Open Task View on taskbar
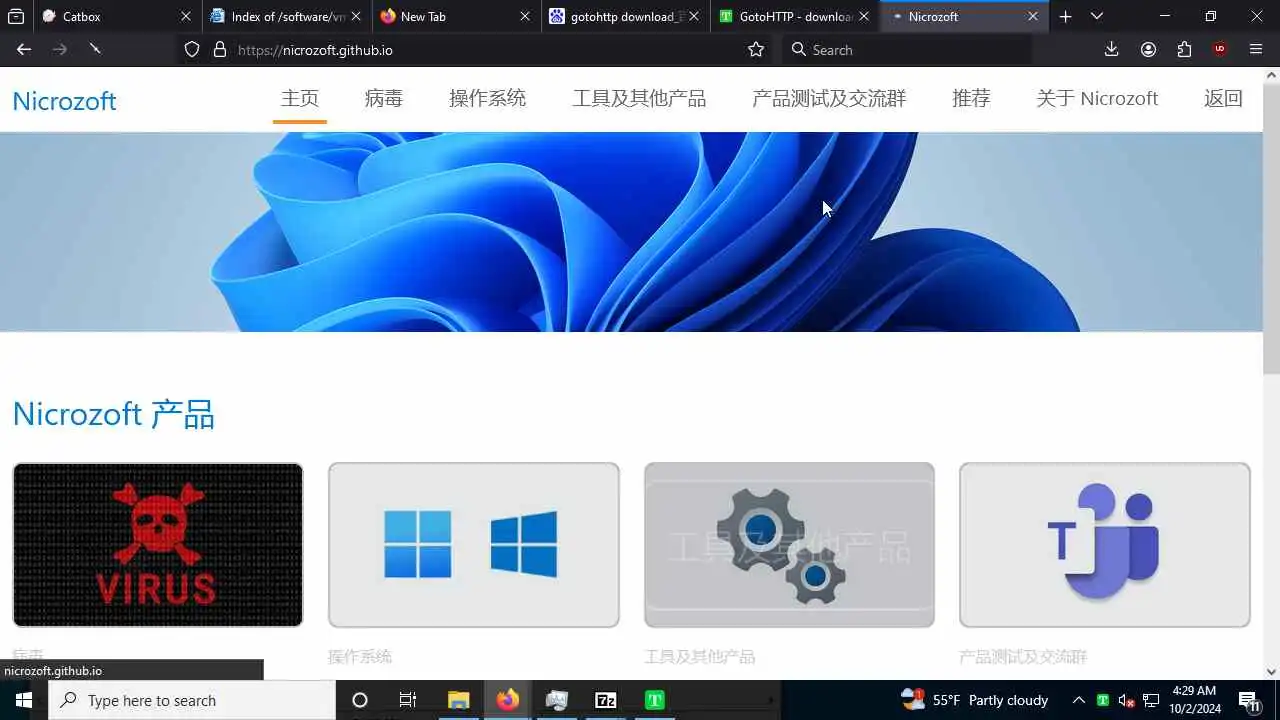 pyautogui.click(x=408, y=700)
